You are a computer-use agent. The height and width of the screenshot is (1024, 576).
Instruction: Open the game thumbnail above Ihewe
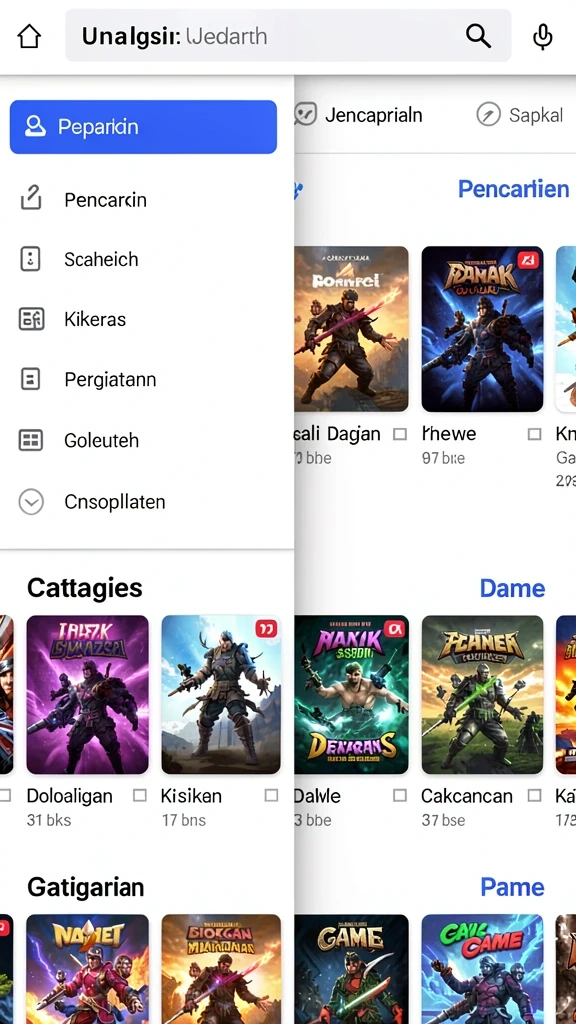click(x=482, y=328)
